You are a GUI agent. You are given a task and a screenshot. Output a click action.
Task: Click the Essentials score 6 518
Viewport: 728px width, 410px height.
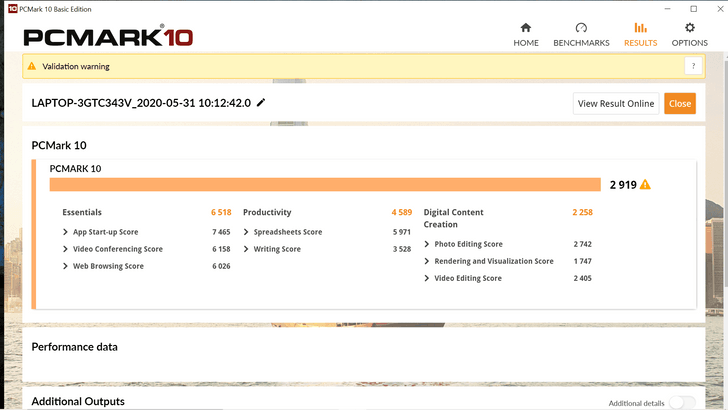point(221,212)
